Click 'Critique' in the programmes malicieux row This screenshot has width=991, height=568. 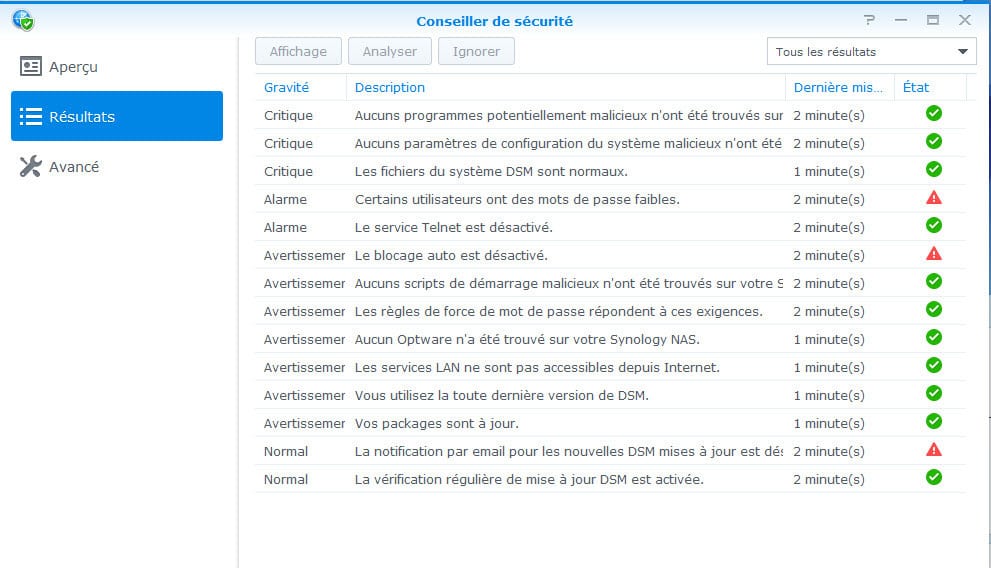click(x=288, y=116)
